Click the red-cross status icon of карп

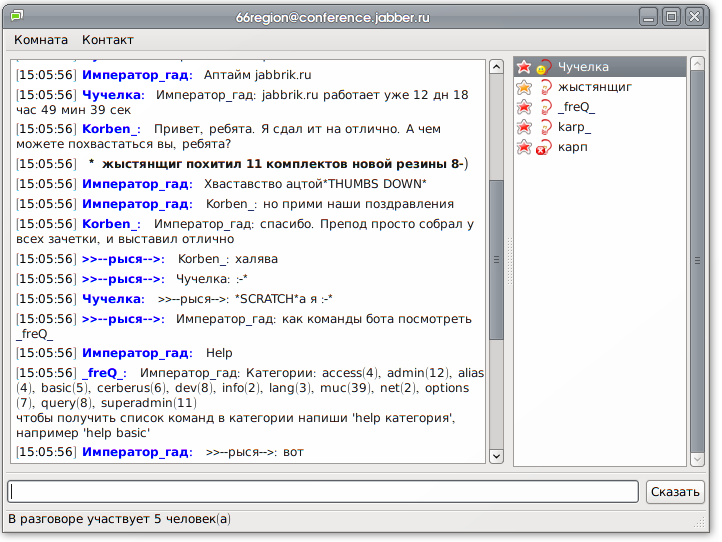click(x=544, y=147)
